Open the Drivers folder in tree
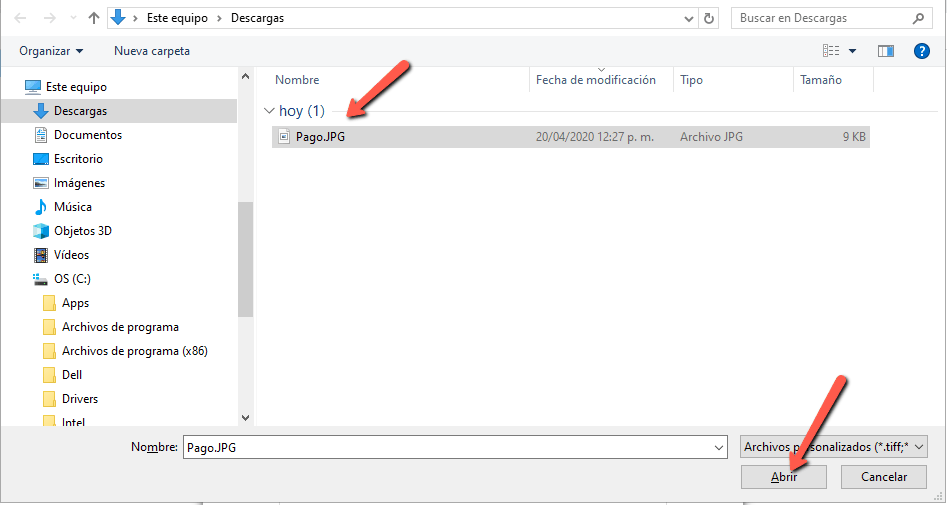The width and height of the screenshot is (947, 505). click(x=80, y=399)
